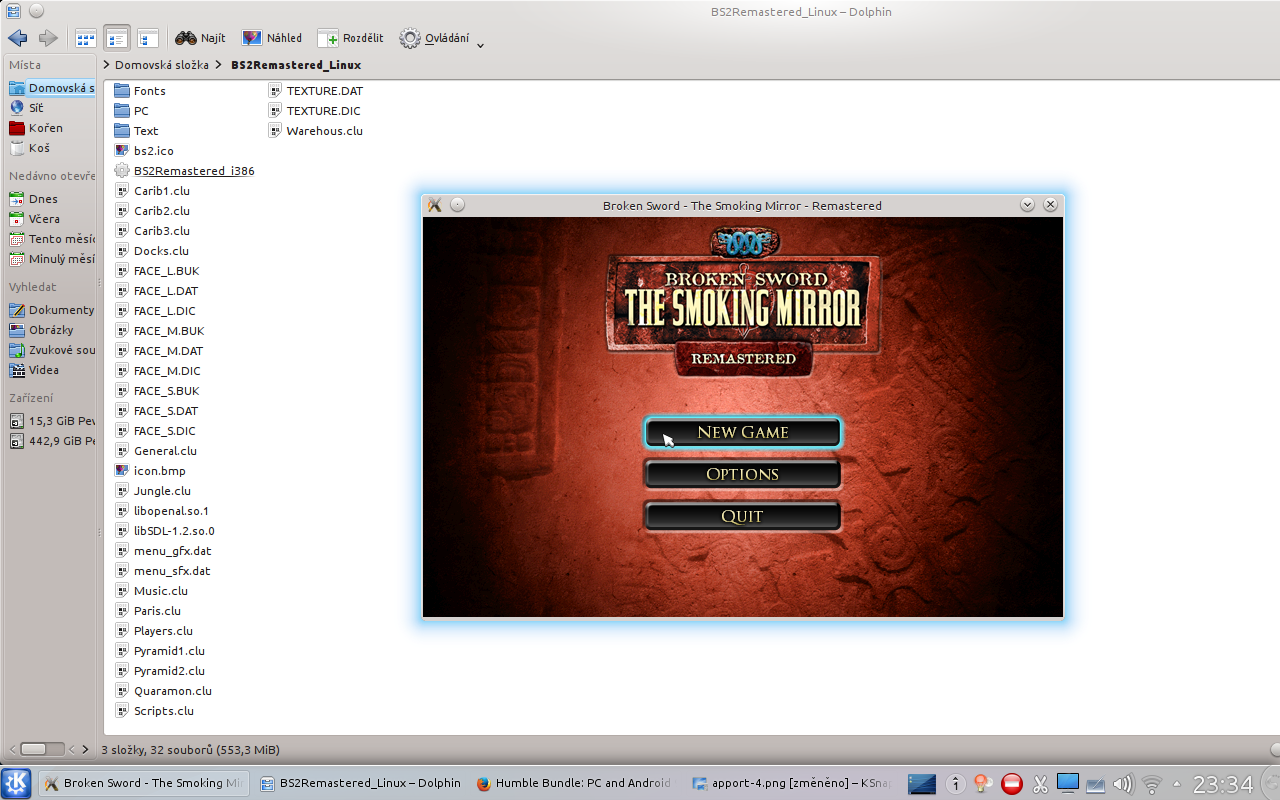Switch Dolphin to details tree view

[x=148, y=38]
